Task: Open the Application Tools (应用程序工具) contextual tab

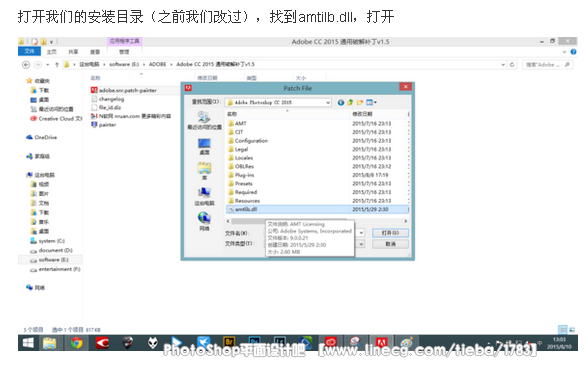Action: pos(124,41)
